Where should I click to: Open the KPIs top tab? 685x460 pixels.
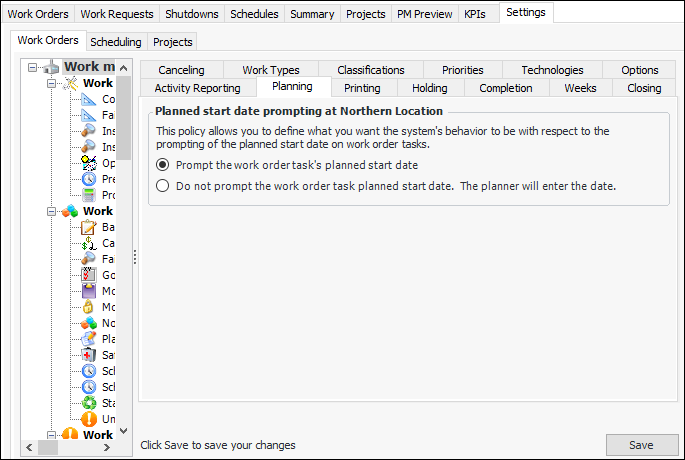[474, 14]
